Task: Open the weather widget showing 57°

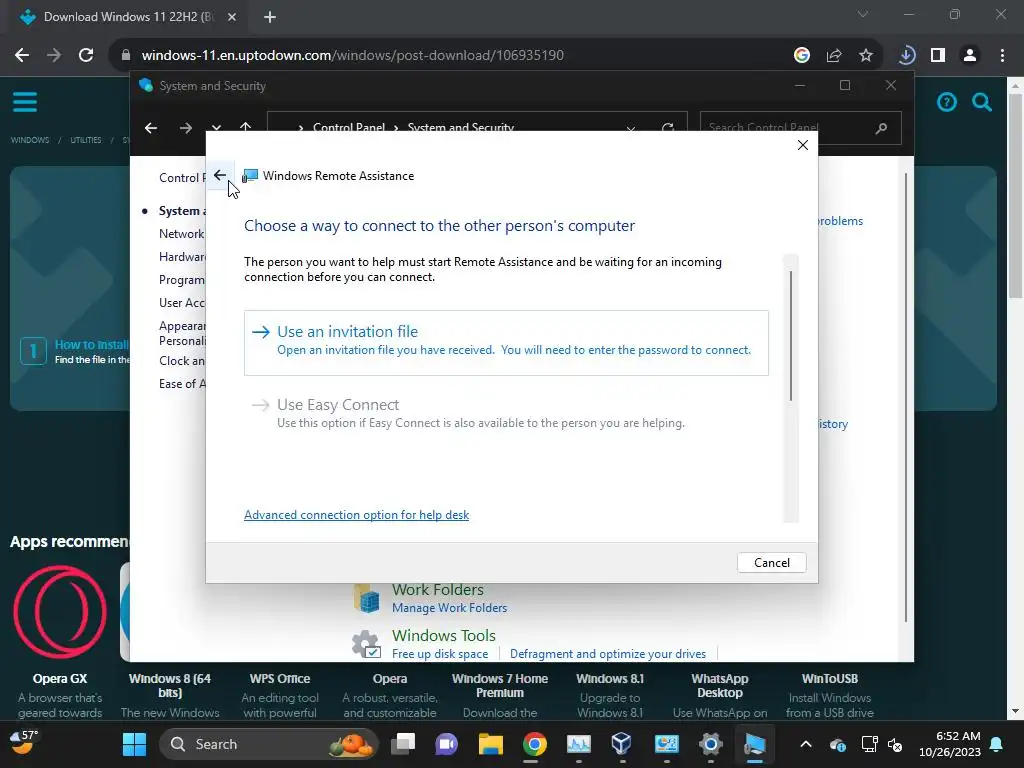Action: pyautogui.click(x=24, y=742)
